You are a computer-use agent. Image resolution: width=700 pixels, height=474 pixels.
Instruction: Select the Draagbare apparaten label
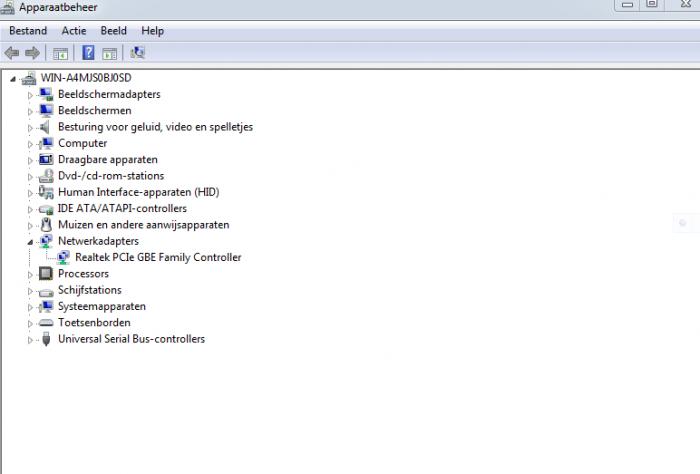pyautogui.click(x=108, y=159)
